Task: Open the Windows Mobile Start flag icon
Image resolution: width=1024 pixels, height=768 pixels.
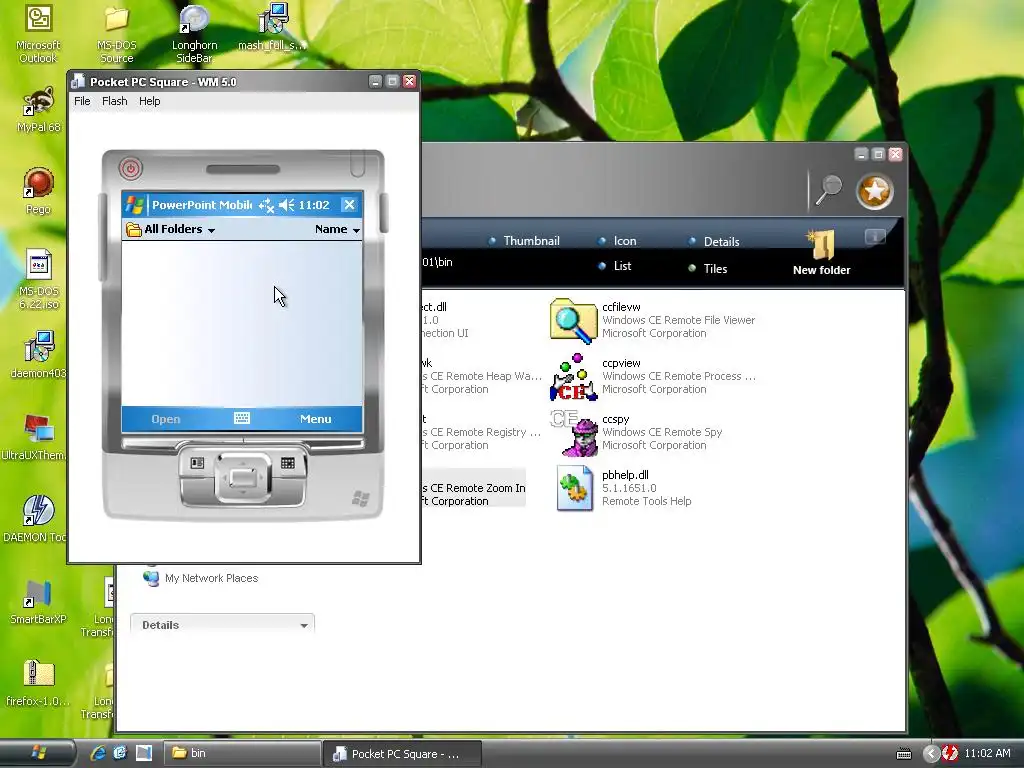Action: (x=135, y=205)
